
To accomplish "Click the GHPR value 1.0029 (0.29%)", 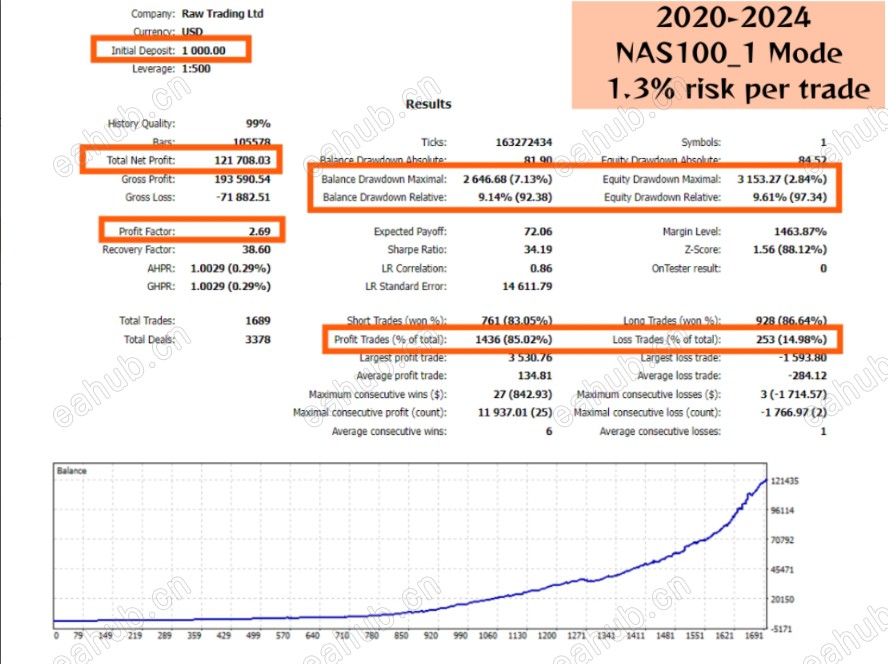I will (x=230, y=286).
